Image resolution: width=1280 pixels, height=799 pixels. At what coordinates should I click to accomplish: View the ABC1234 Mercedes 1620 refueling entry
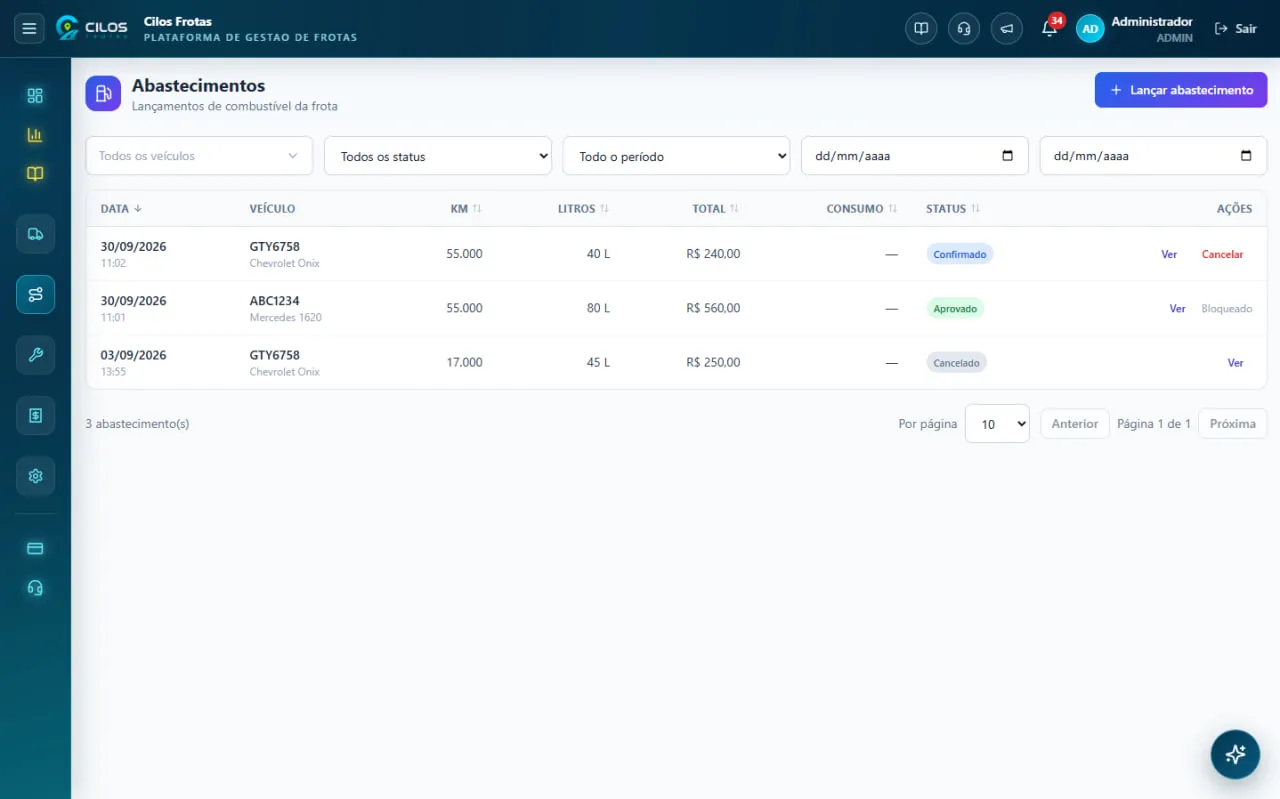pos(1177,309)
